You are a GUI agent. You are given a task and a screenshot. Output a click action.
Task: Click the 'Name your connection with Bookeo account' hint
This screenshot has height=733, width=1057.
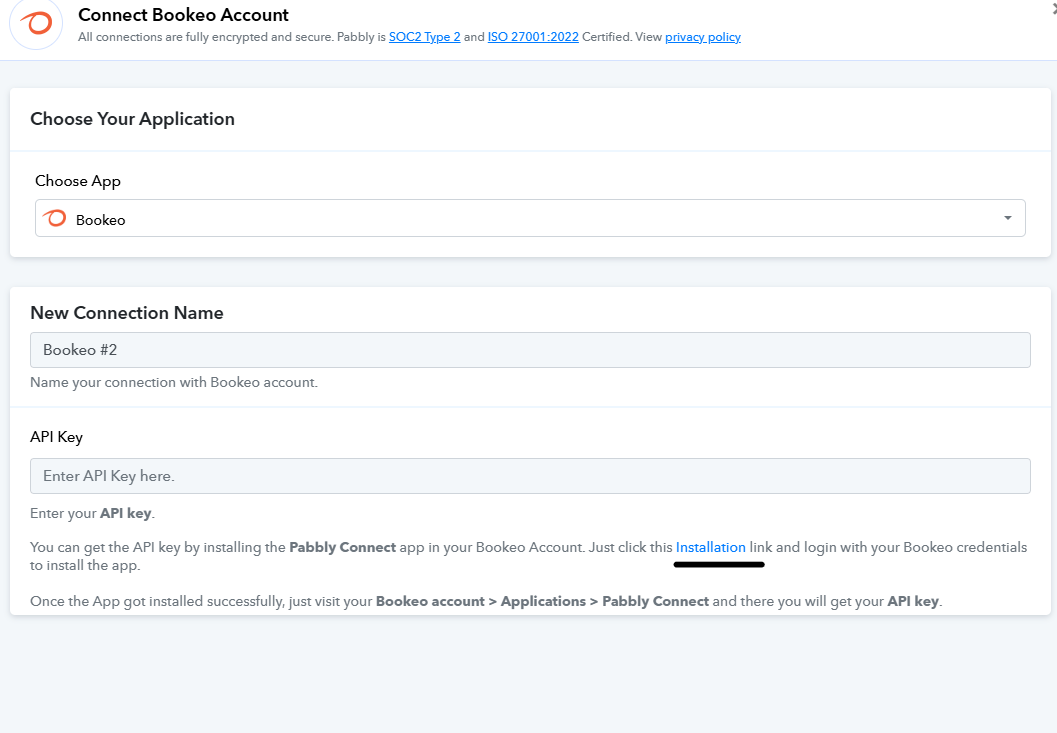click(174, 382)
